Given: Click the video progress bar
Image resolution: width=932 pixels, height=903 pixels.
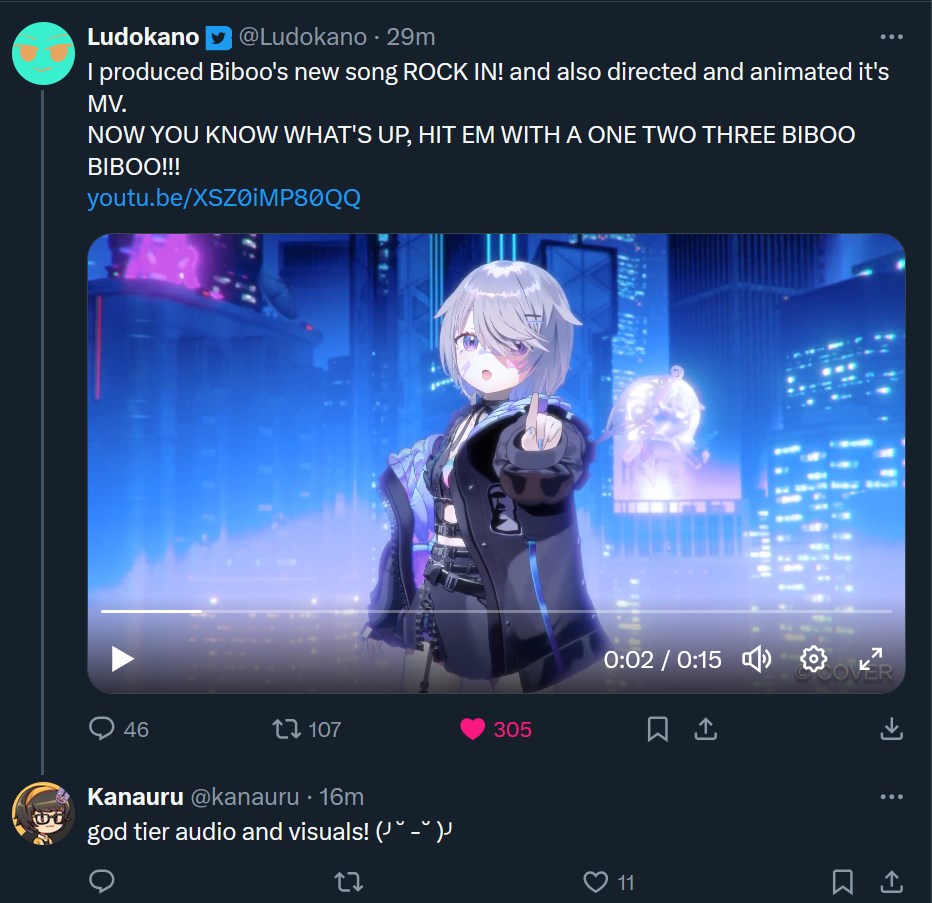Looking at the screenshot, I should [x=496, y=611].
